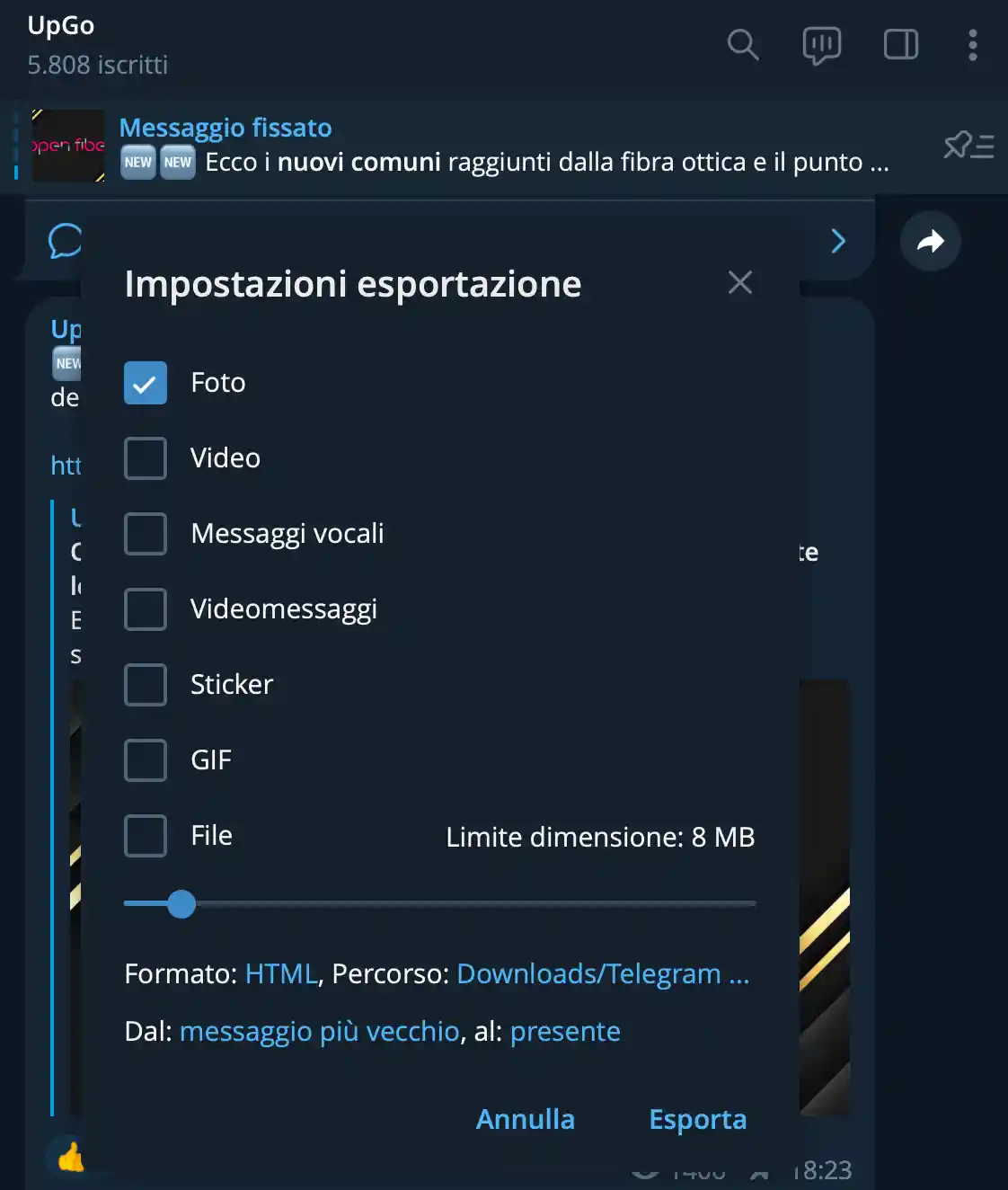This screenshot has height=1190, width=1008.
Task: Click the thumbs-up reaction
Action: (x=70, y=1158)
